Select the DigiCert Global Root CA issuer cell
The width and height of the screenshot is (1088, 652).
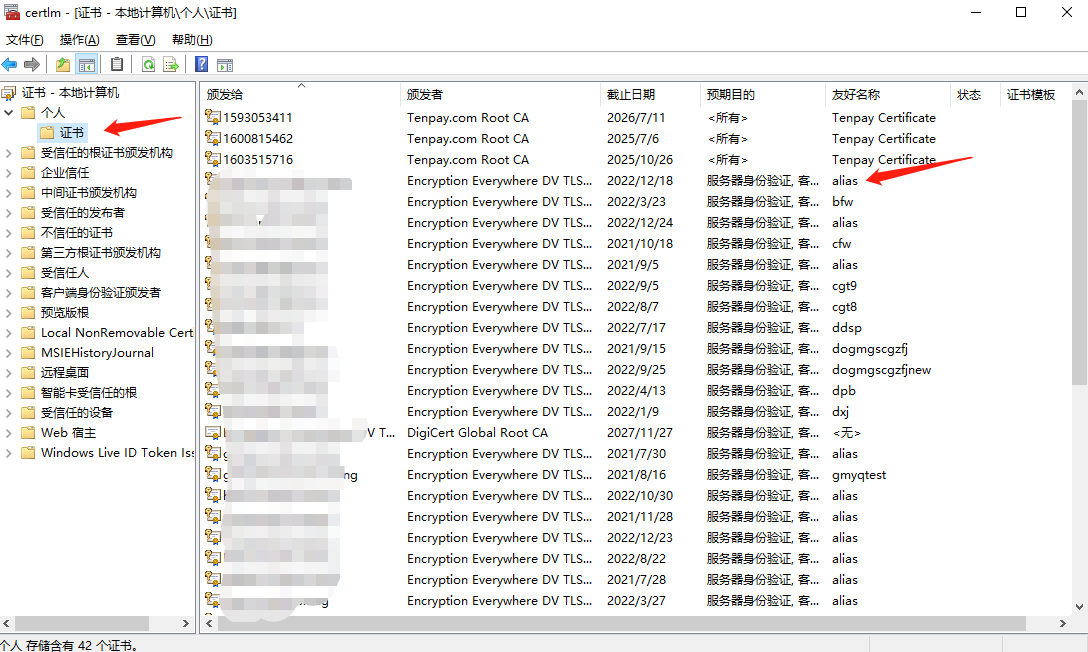(x=477, y=433)
